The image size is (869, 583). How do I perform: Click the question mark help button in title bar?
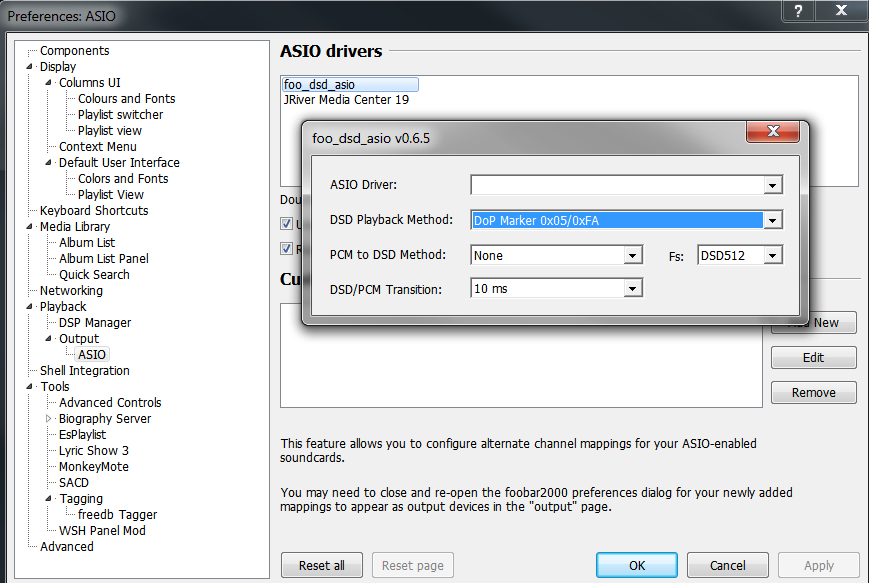[798, 11]
